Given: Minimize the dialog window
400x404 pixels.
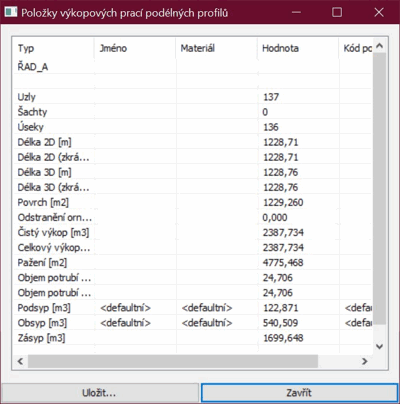Looking at the screenshot, I should (295, 12).
